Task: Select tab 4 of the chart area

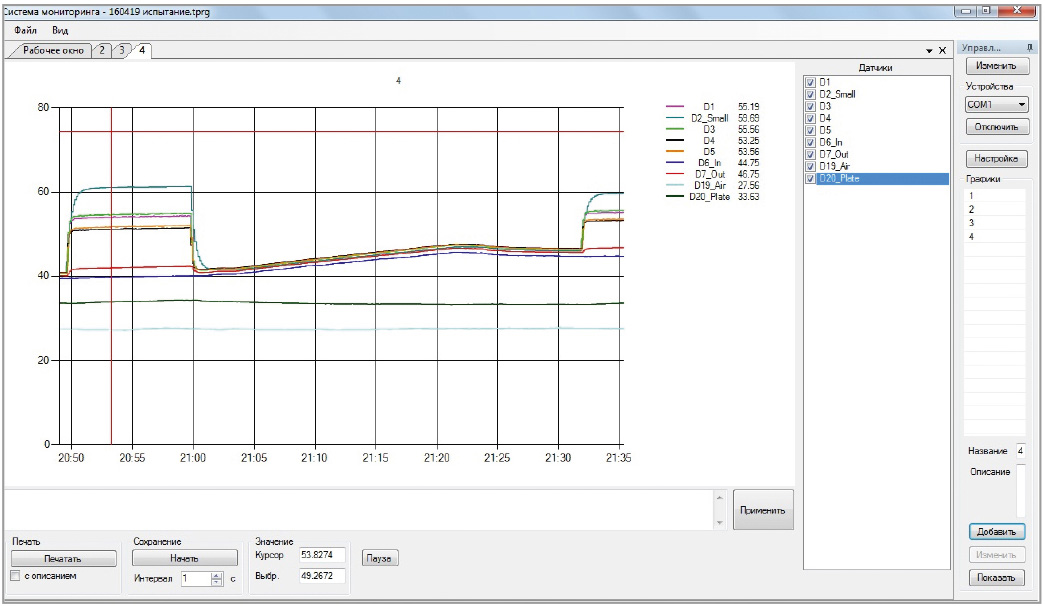Action: coord(142,50)
